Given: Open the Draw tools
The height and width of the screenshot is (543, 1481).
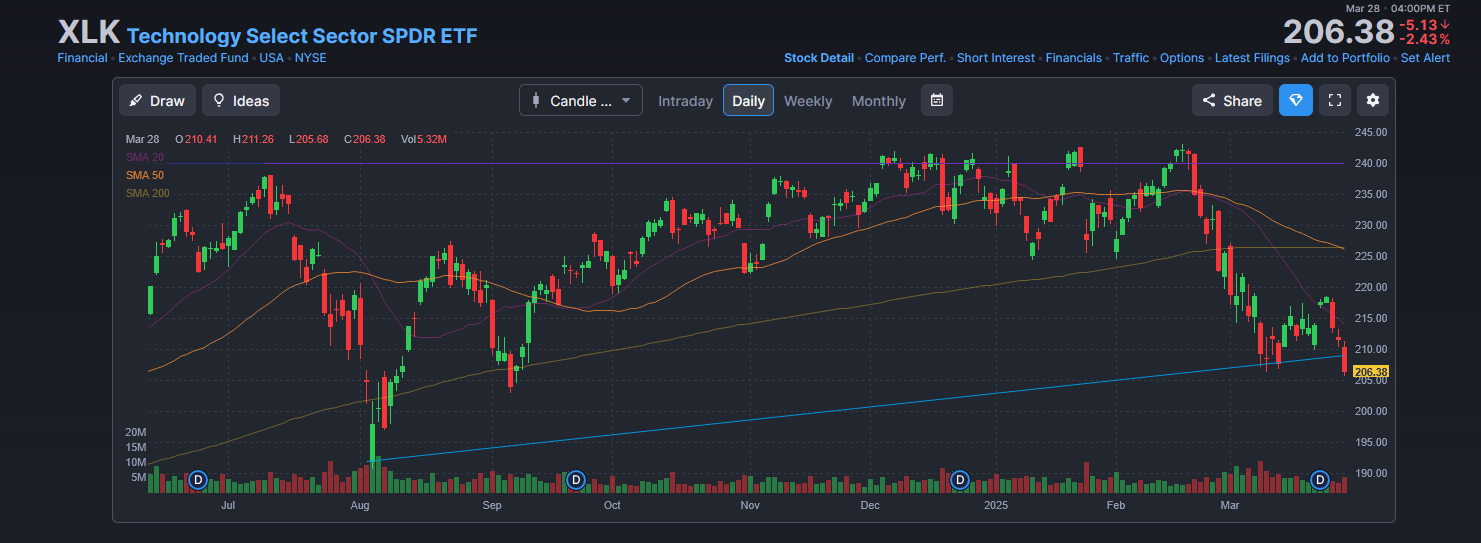Looking at the screenshot, I should [157, 101].
